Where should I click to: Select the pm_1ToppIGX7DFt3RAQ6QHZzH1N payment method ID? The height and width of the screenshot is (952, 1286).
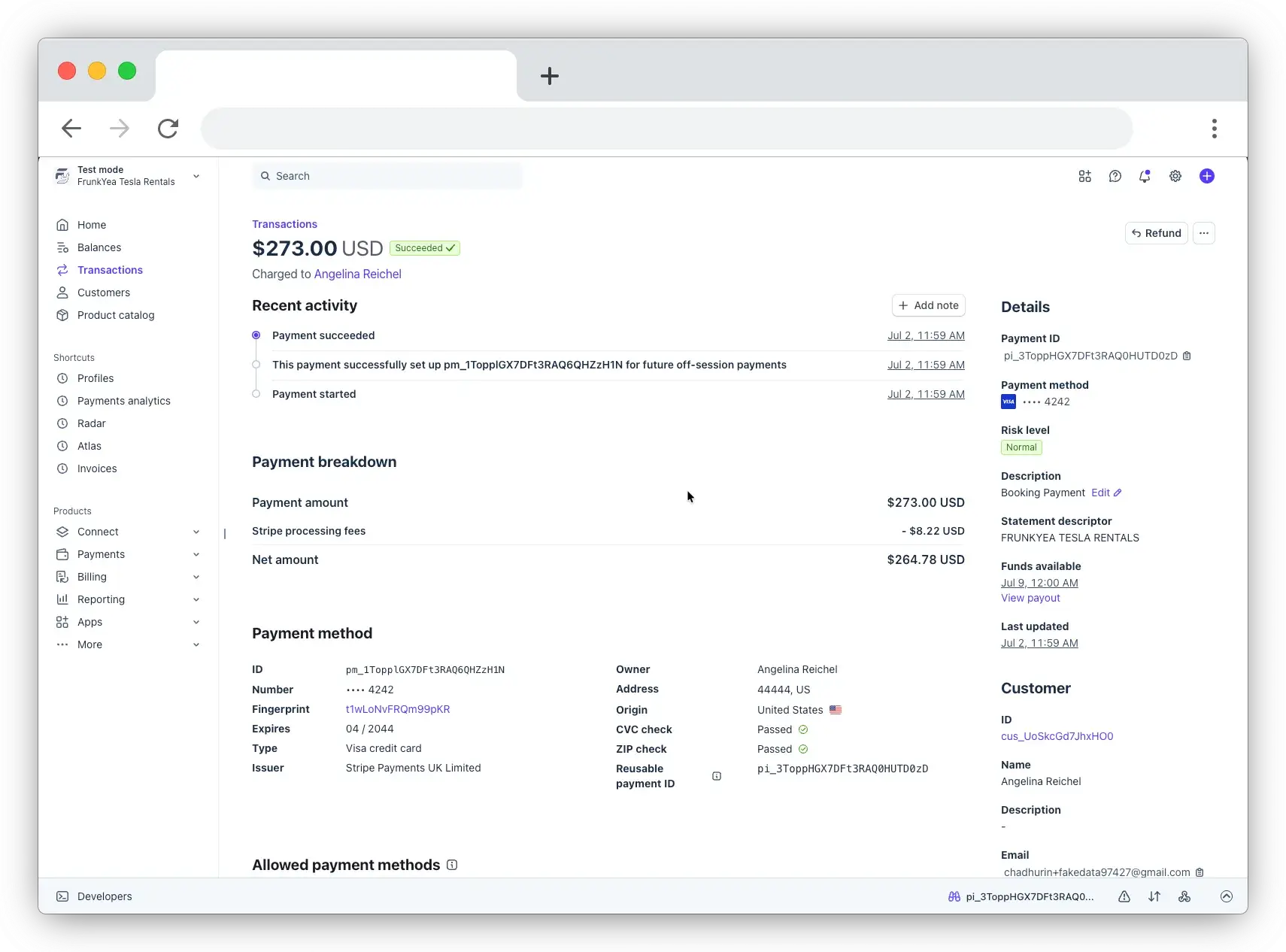(425, 669)
